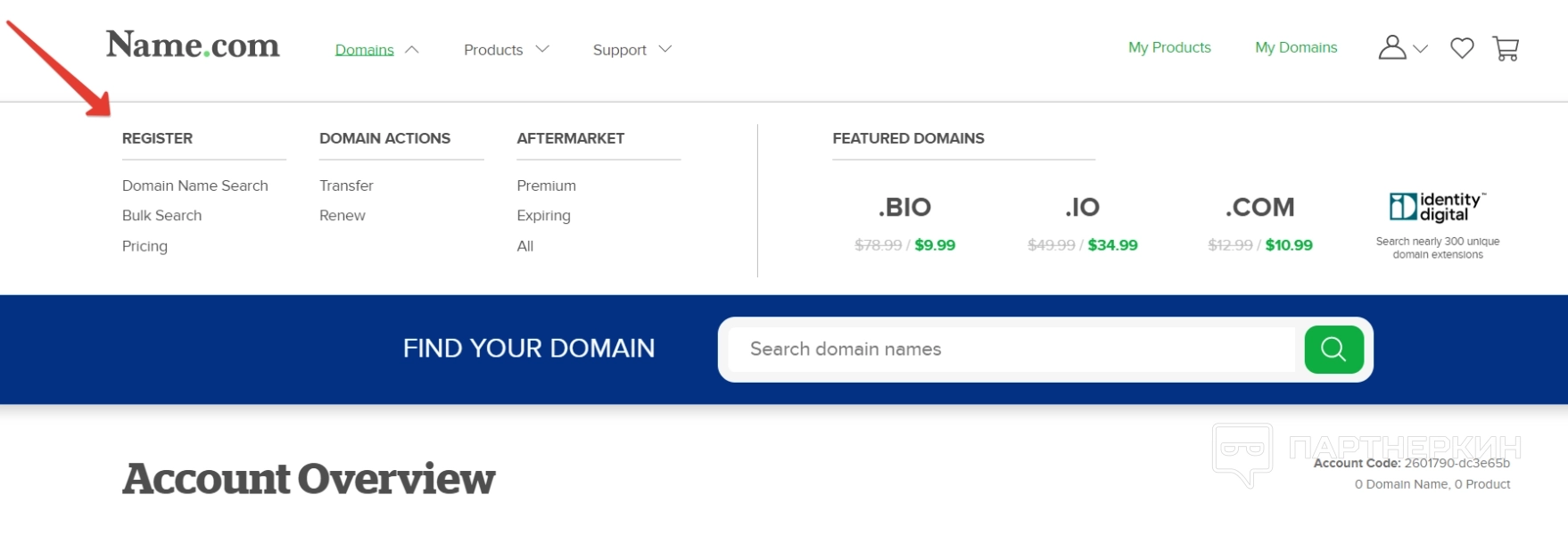
Task: Open the user account icon menu
Action: 1401,48
